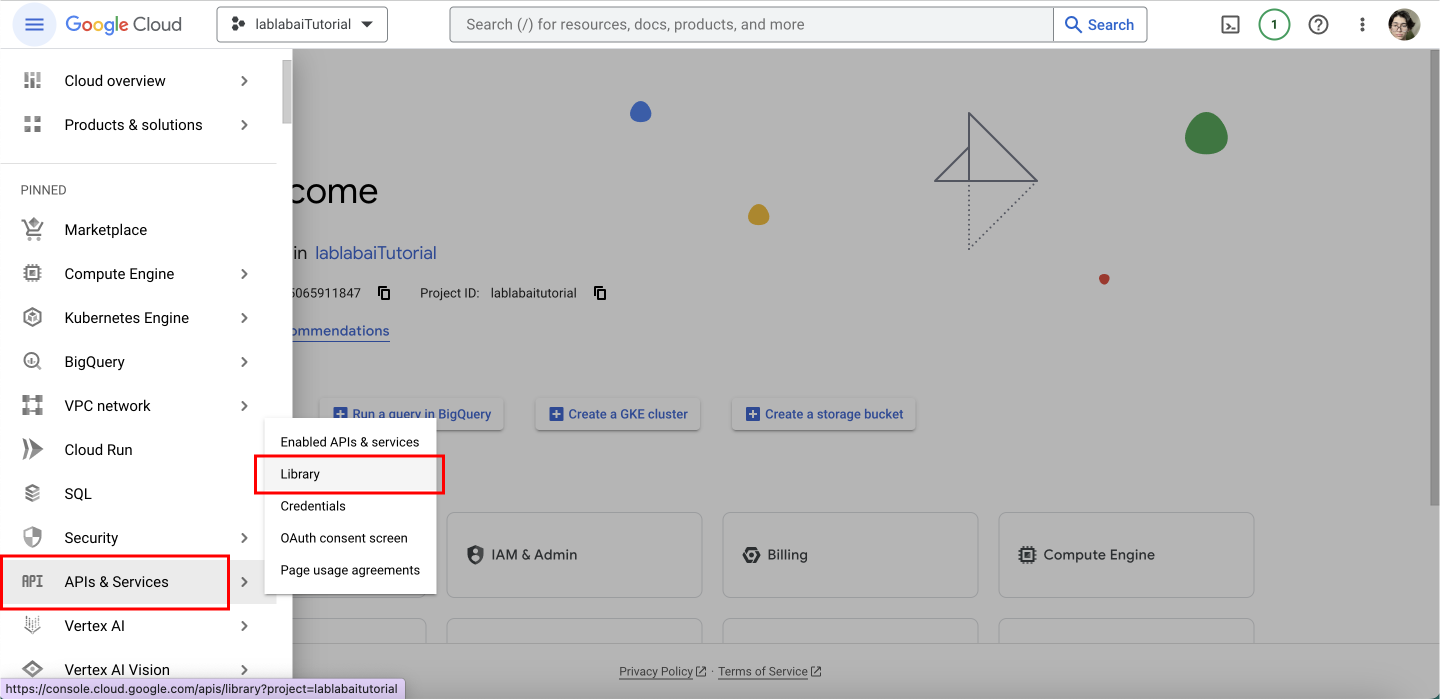This screenshot has height=699, width=1440.
Task: Open the lablabaiTutorial project selector
Action: (x=302, y=24)
